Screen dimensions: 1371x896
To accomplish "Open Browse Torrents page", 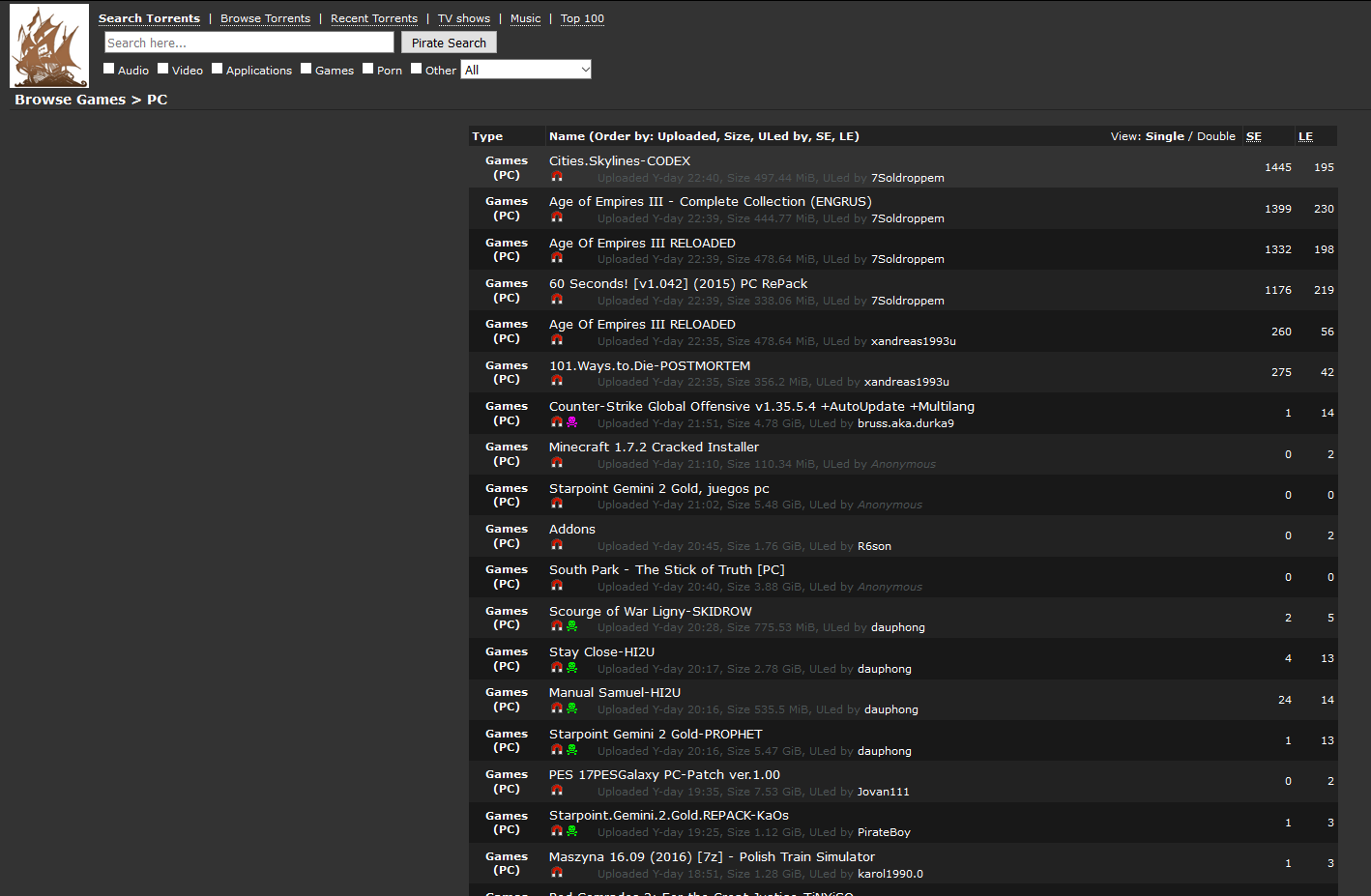I will point(265,18).
